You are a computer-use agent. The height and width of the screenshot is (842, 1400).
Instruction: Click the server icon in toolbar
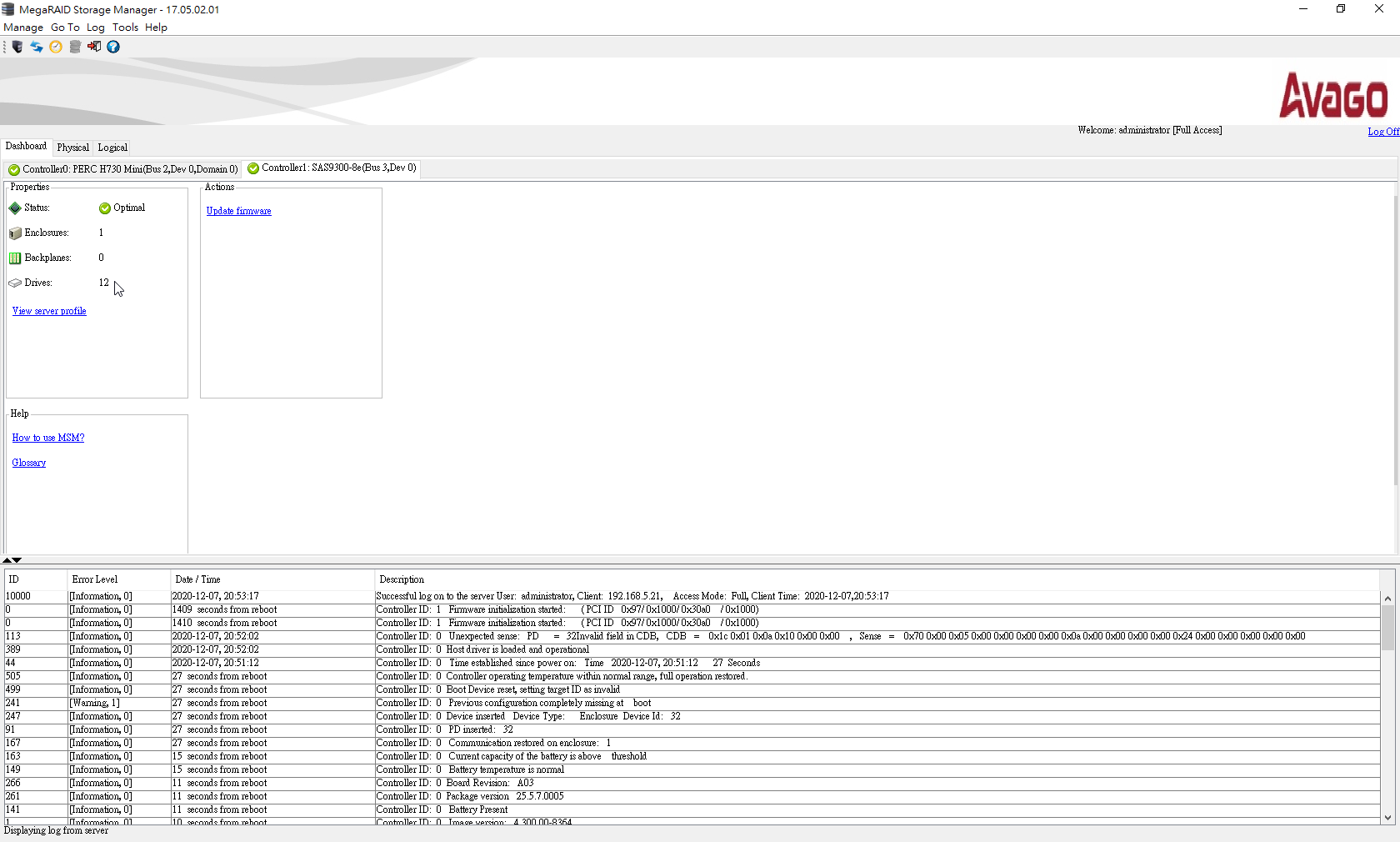point(17,47)
